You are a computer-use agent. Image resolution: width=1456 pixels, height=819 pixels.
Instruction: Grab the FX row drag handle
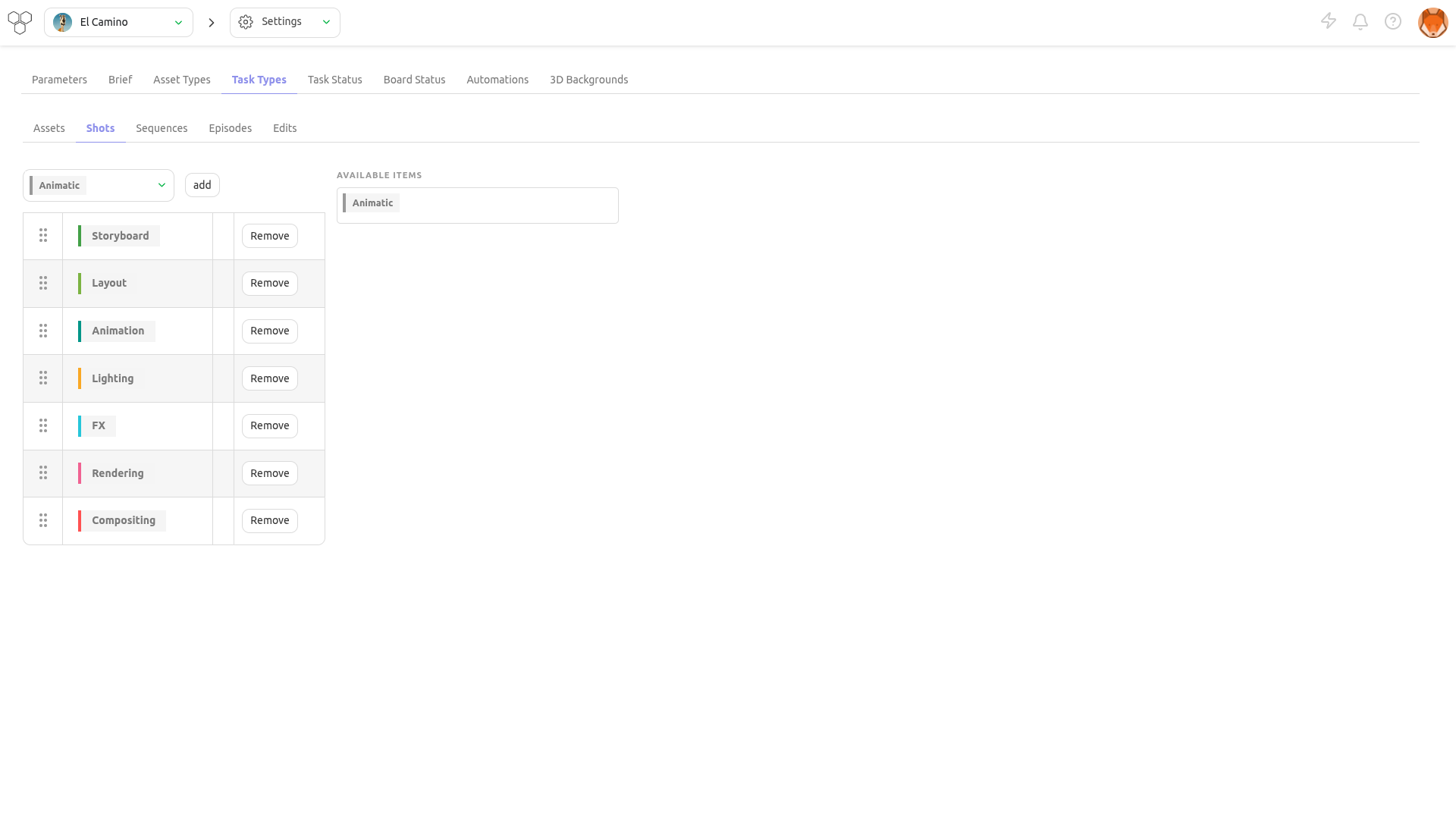[x=43, y=425]
